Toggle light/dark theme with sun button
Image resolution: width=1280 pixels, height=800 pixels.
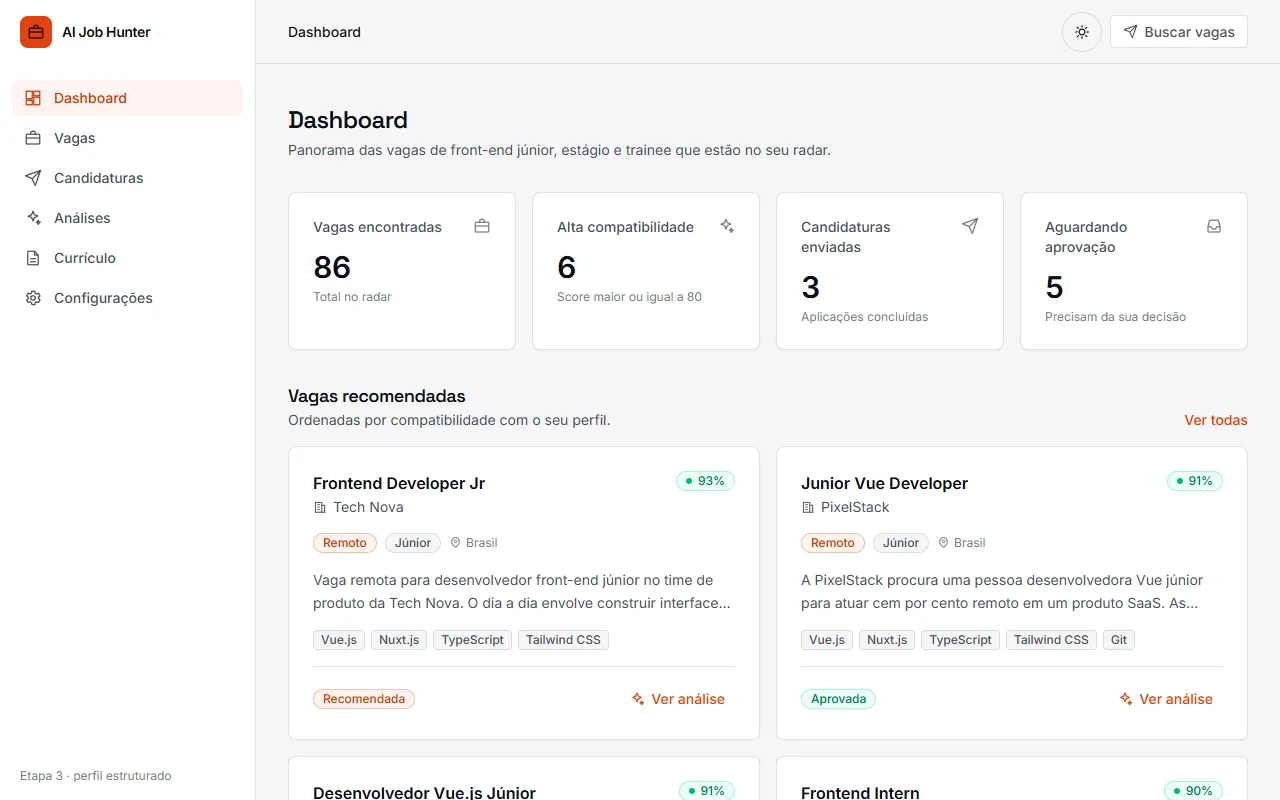[x=1081, y=32]
